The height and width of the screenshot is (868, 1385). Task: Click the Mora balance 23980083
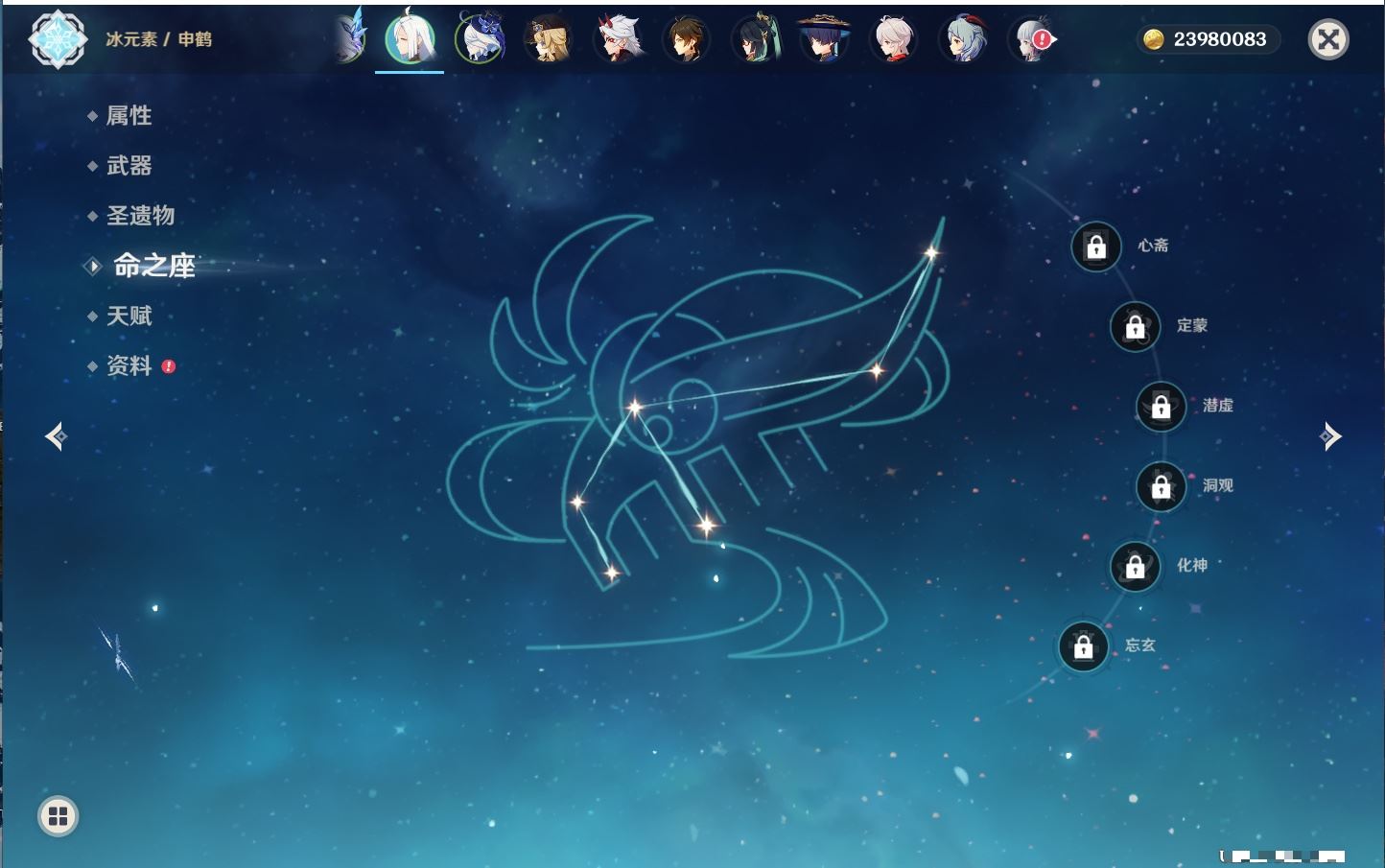(1220, 39)
